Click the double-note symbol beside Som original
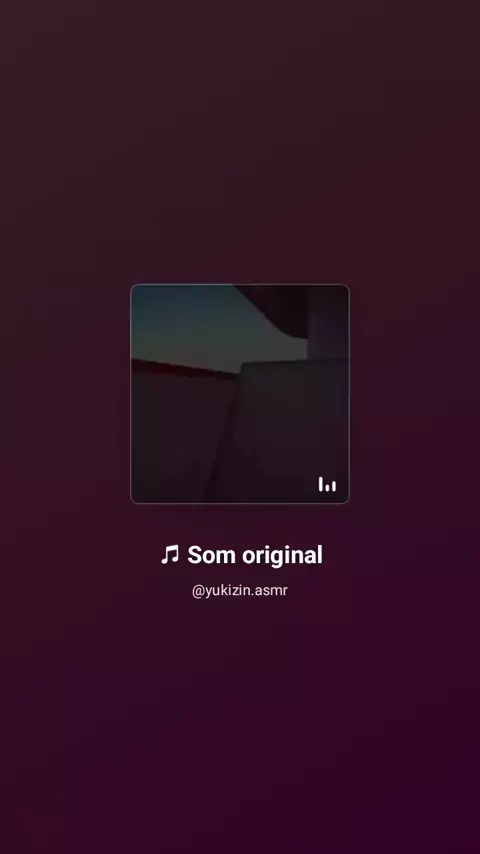This screenshot has height=854, width=480. click(170, 555)
